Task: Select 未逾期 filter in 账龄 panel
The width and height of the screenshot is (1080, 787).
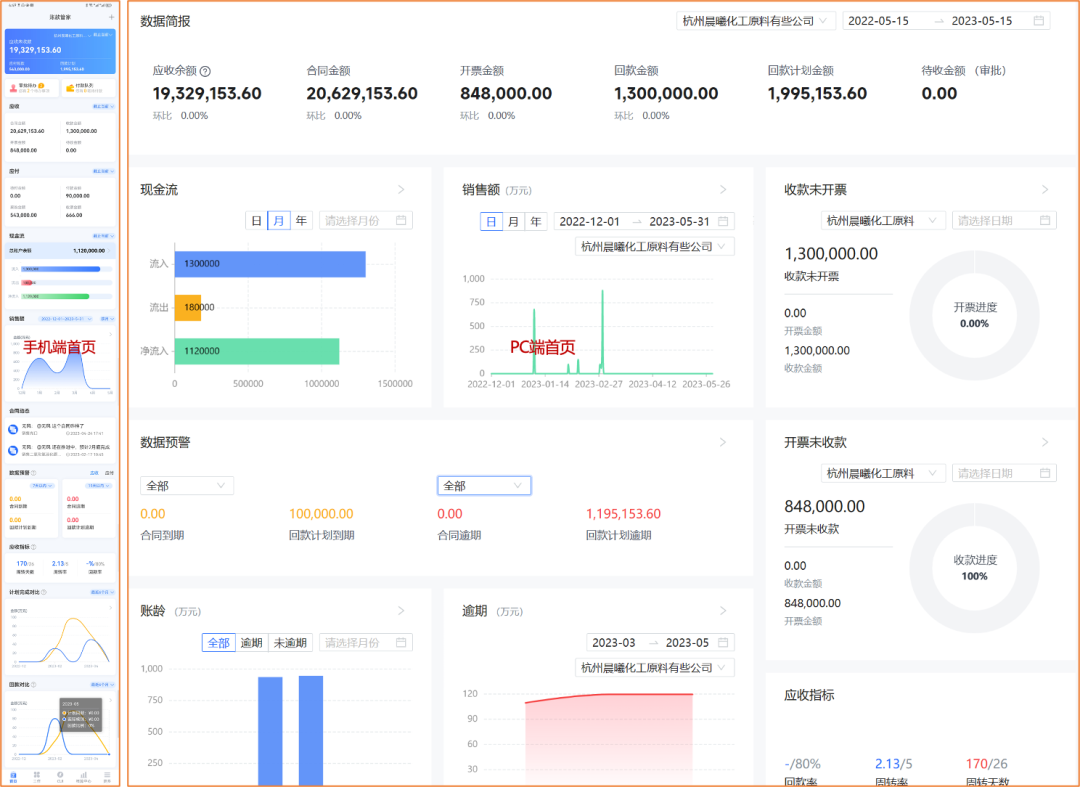Action: (290, 642)
